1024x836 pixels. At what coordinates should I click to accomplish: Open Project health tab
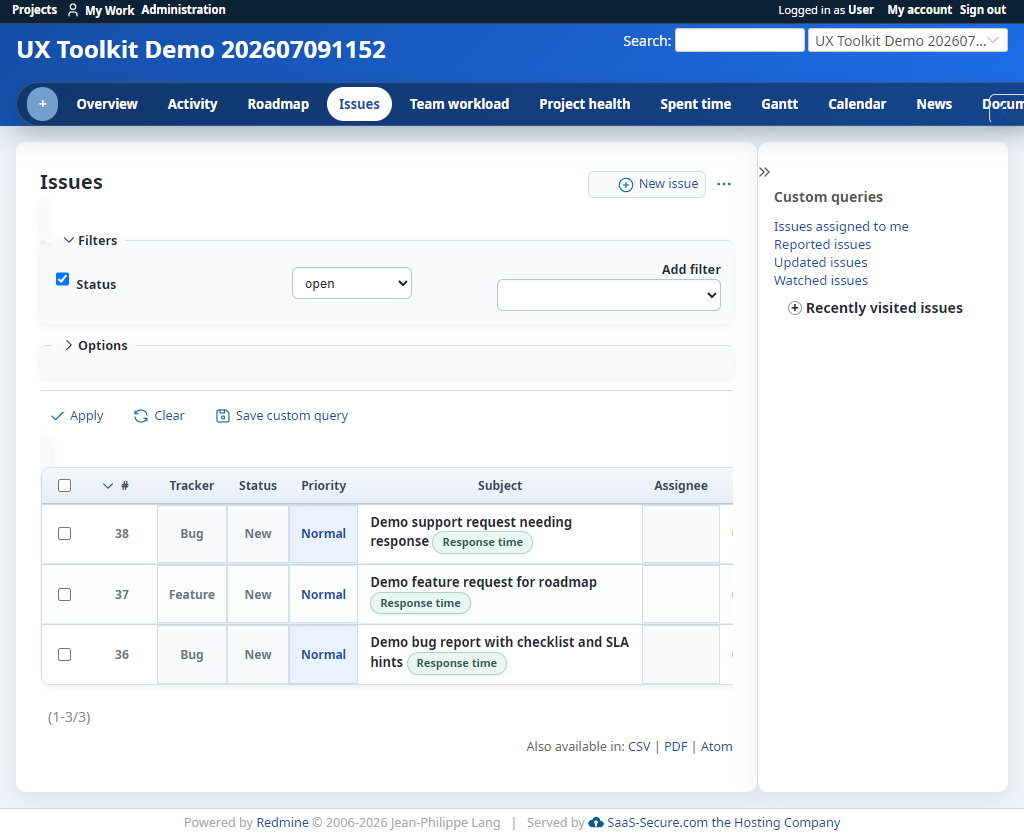pos(584,104)
